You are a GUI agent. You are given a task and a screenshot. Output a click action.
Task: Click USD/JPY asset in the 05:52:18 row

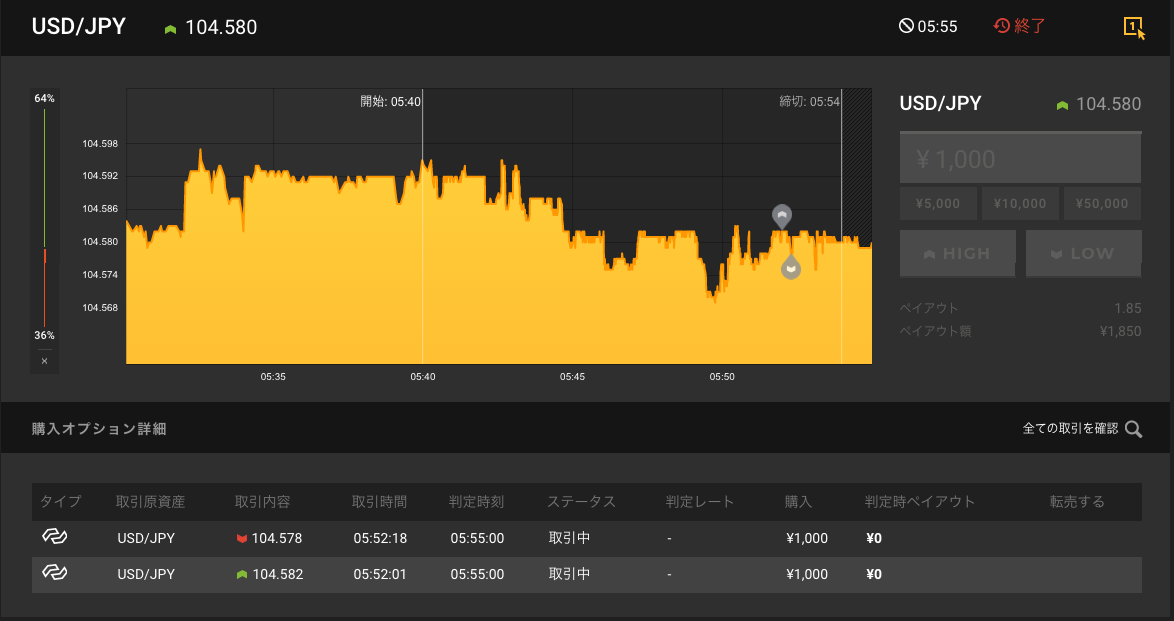click(x=146, y=539)
